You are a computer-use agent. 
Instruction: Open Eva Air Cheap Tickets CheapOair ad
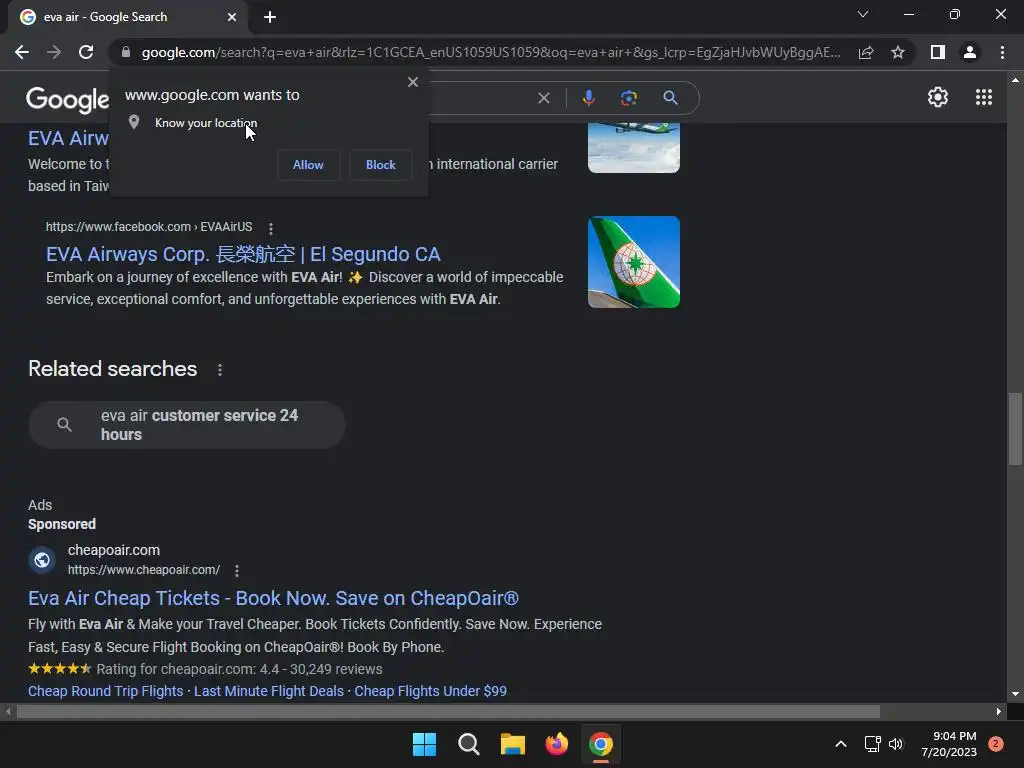[x=273, y=598]
